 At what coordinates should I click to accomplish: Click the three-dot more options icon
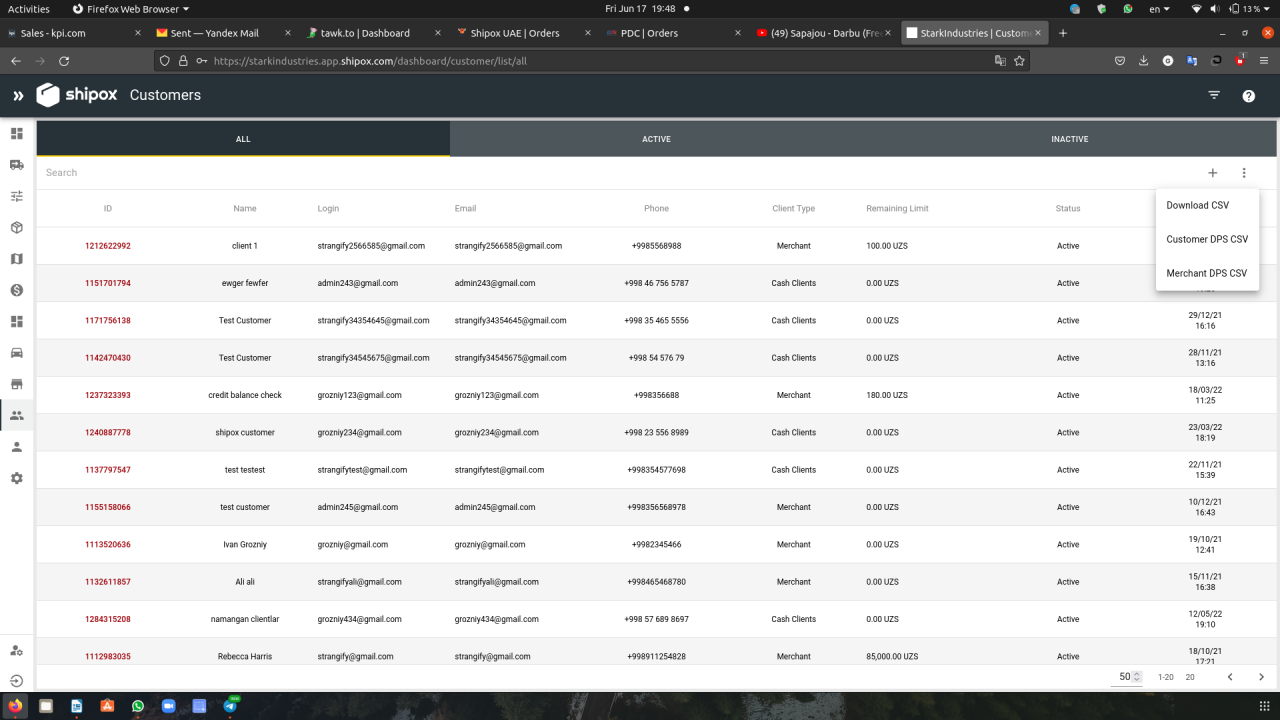point(1244,173)
